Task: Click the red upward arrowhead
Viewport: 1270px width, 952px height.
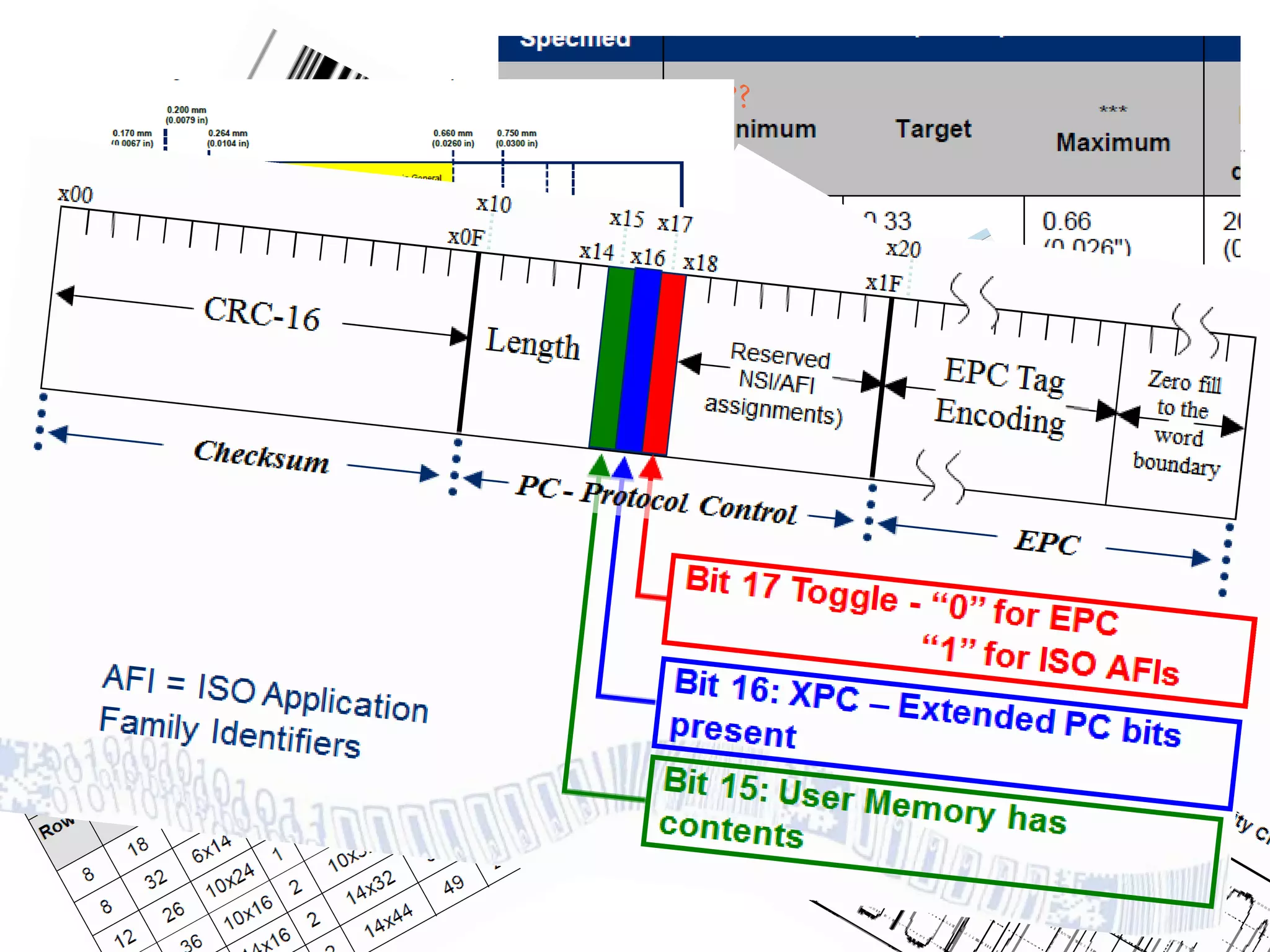Action: 651,468
